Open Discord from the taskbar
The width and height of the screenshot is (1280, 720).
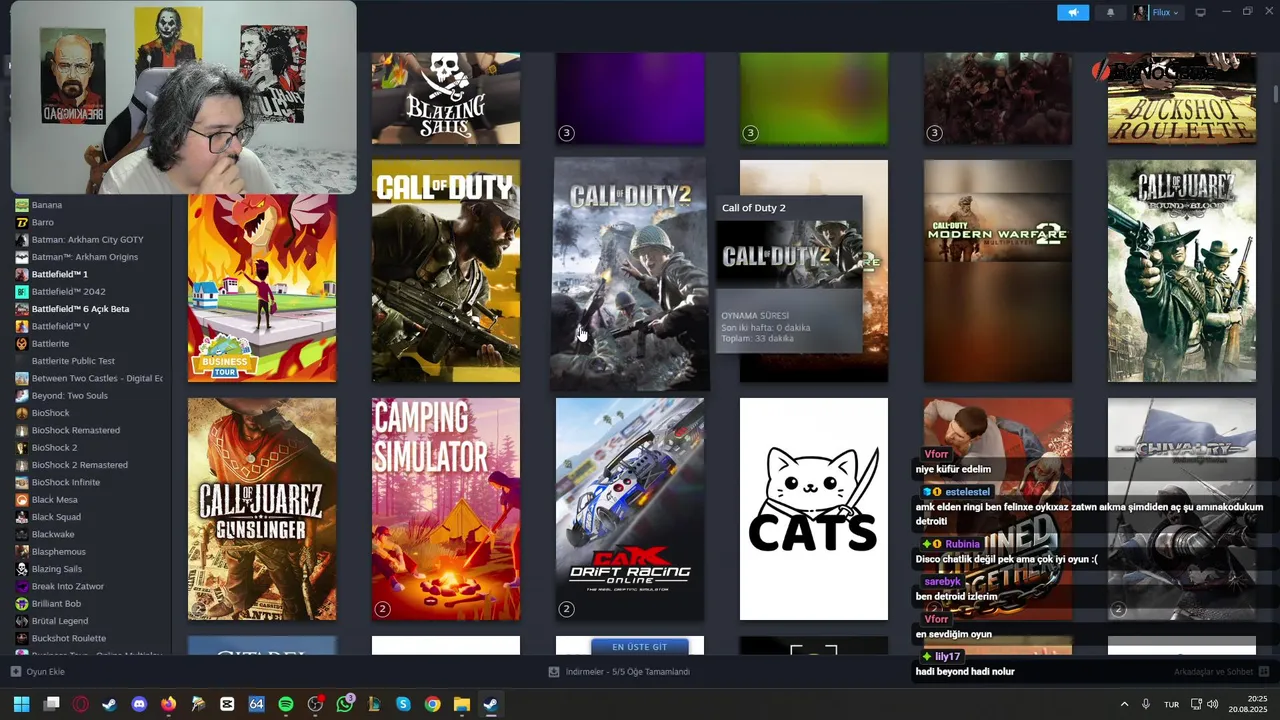pyautogui.click(x=139, y=704)
